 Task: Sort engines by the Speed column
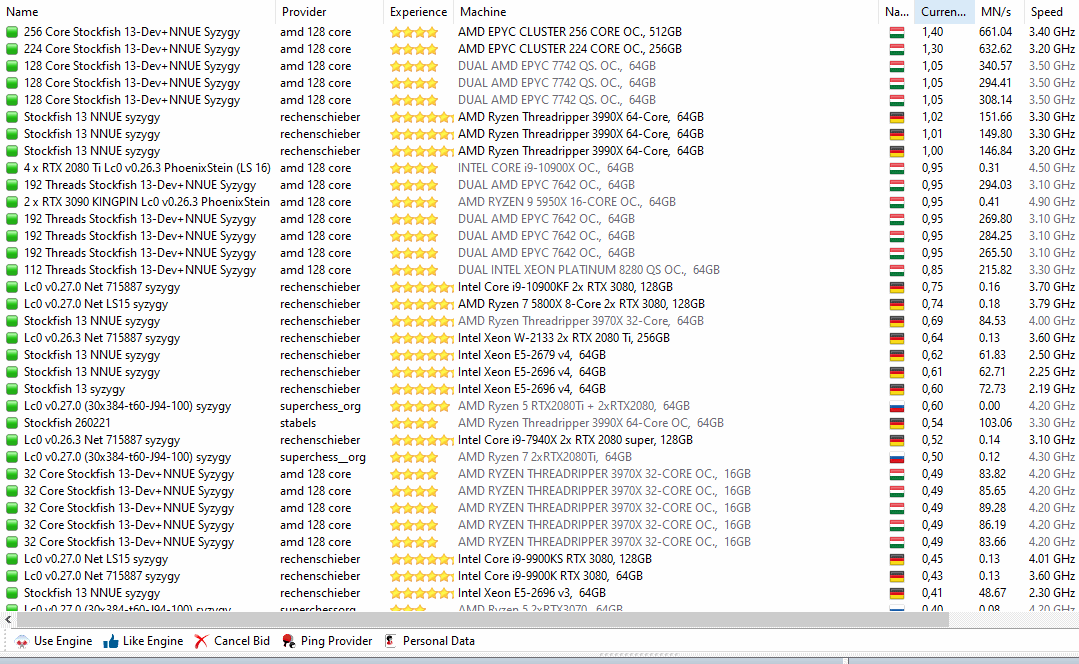[1051, 12]
